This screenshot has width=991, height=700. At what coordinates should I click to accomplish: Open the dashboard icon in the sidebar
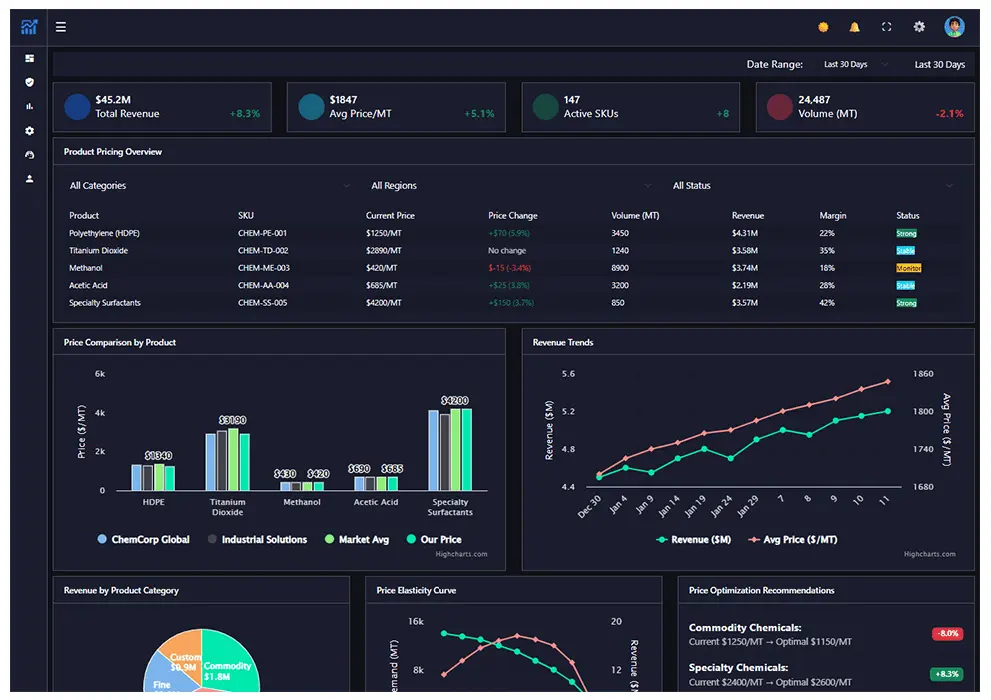point(28,58)
